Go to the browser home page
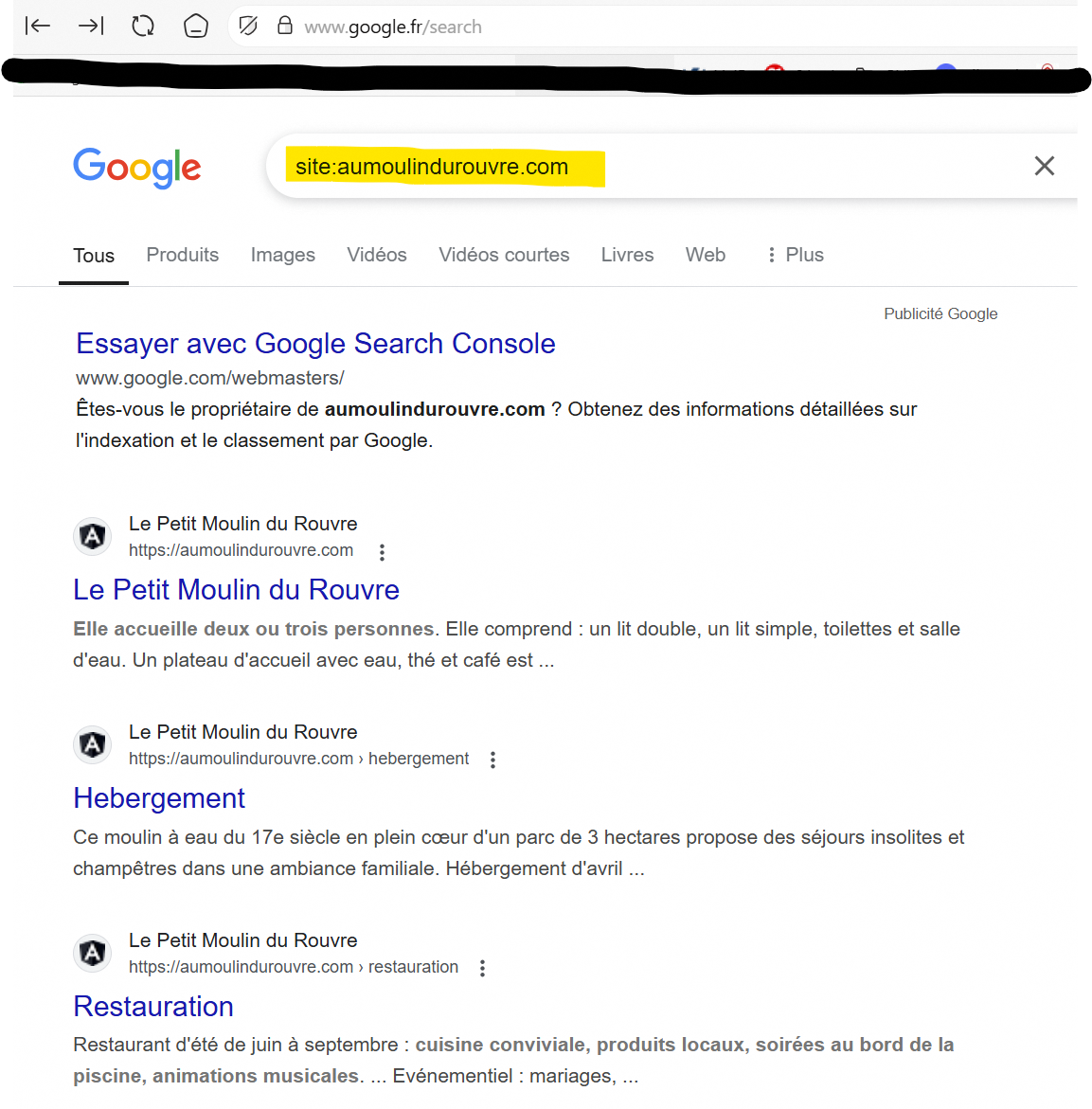 (195, 26)
